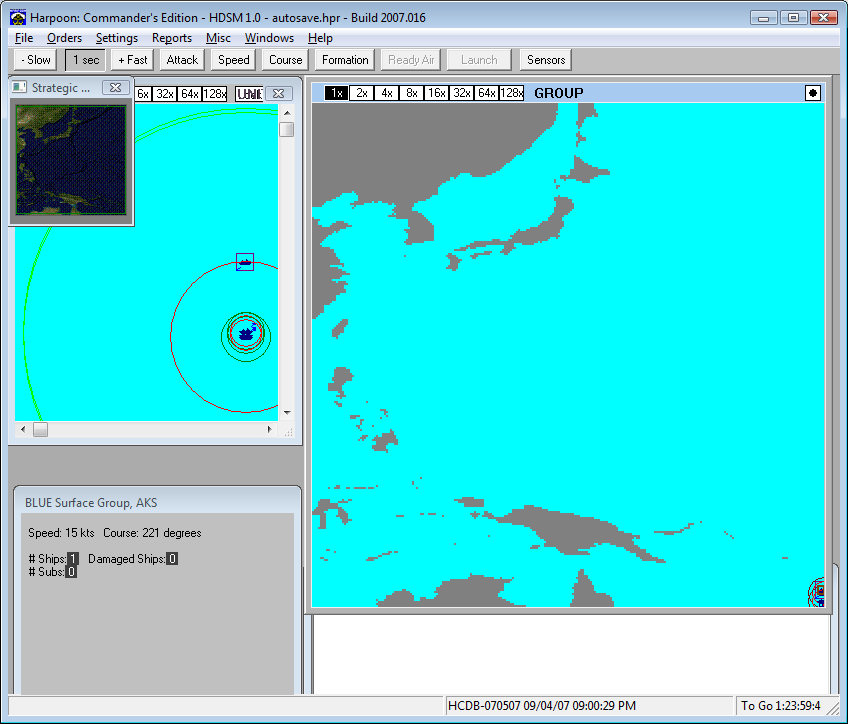Click the 'Speed: 15 kts' text
The image size is (848, 724).
(61, 533)
